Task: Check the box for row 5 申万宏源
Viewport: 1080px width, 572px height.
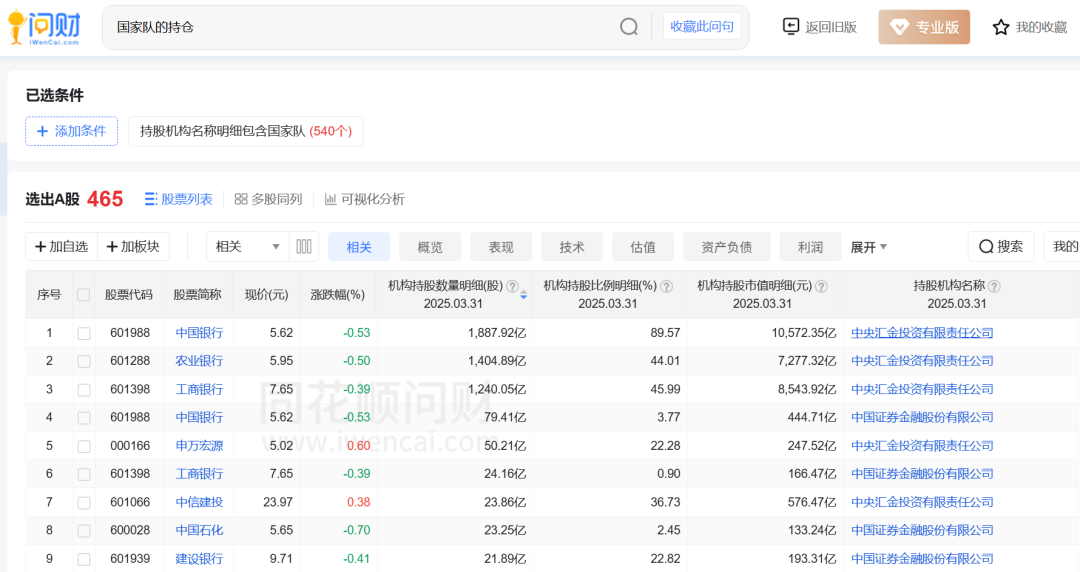Action: tap(83, 447)
